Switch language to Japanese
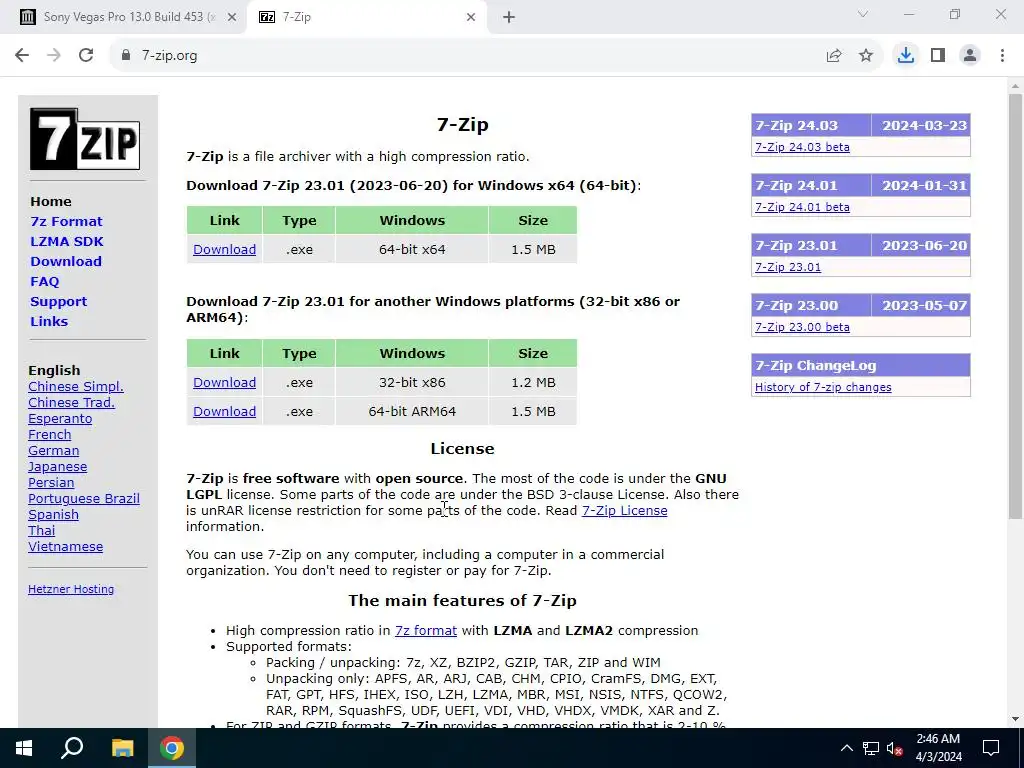The image size is (1024, 768). 57,466
